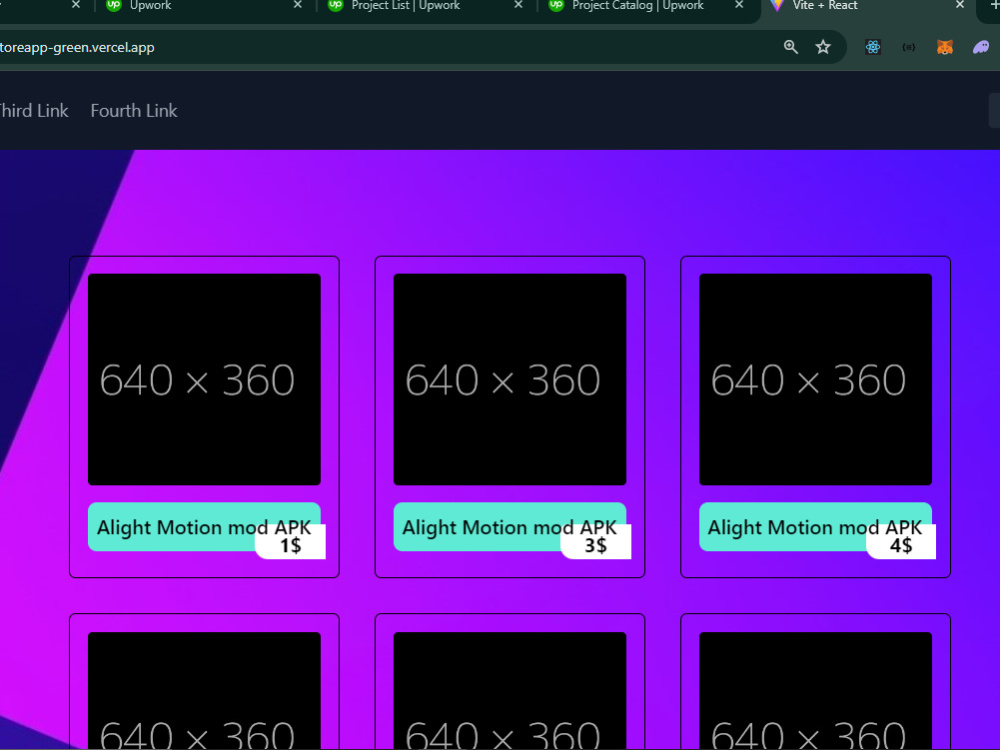Click the bracket-shaped extension icon

pos(909,47)
